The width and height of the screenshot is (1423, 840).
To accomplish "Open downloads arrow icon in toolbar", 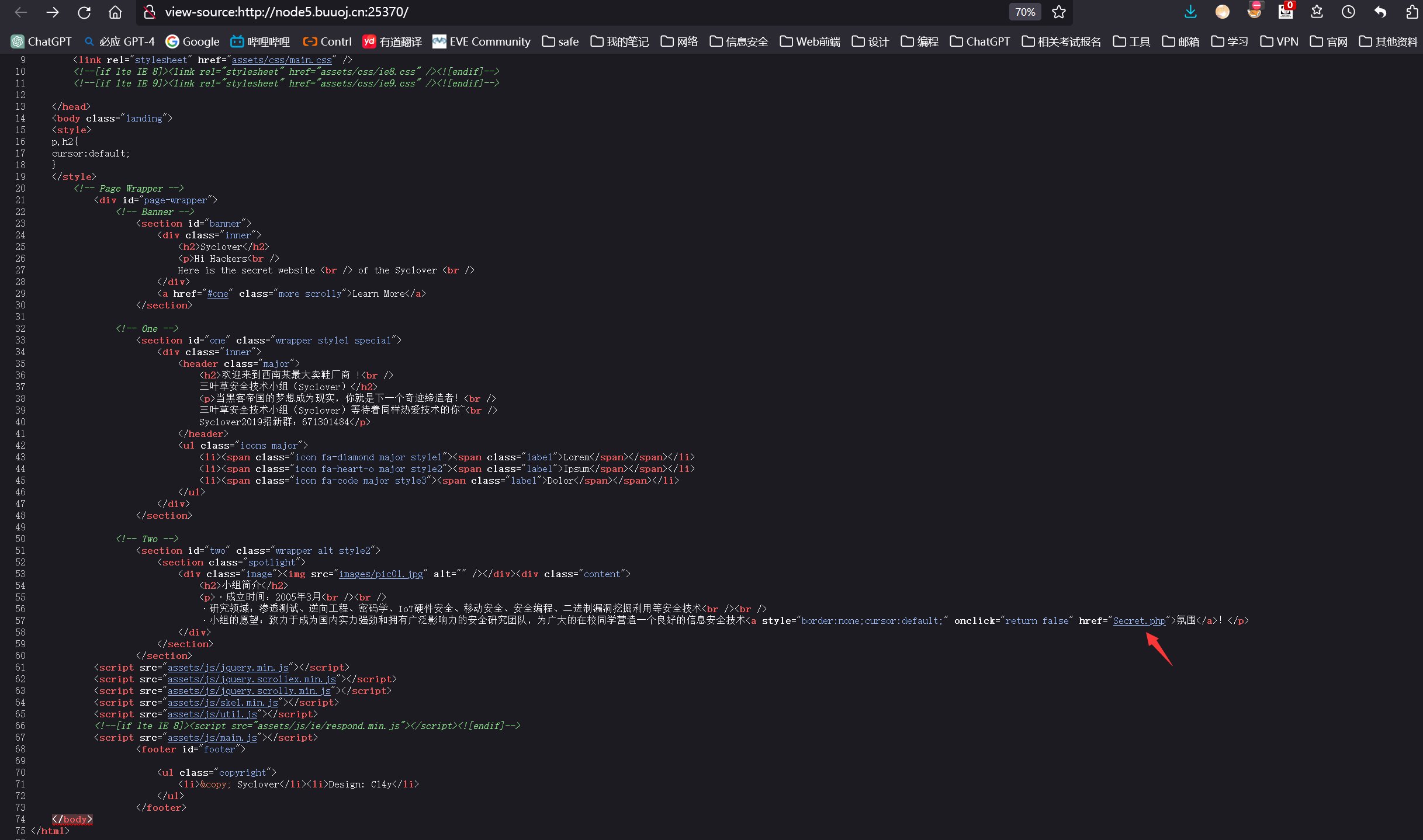I will [x=1190, y=12].
